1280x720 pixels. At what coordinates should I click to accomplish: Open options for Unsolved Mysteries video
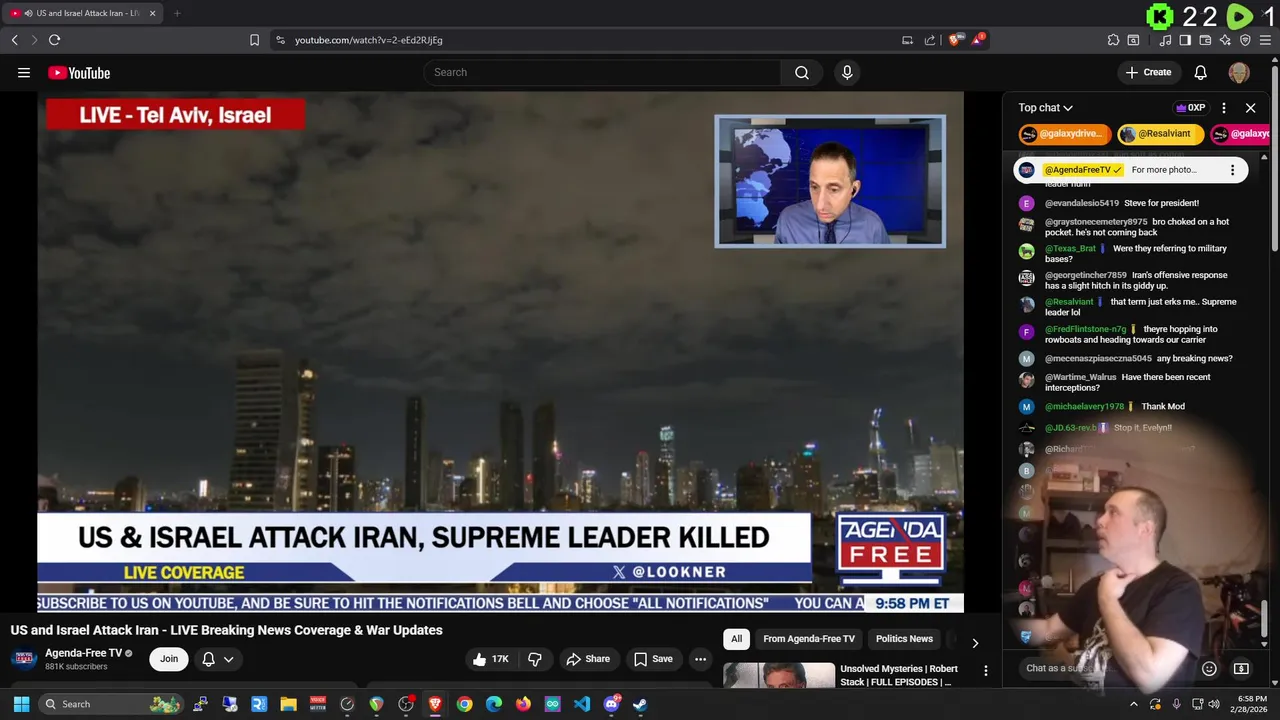(985, 671)
